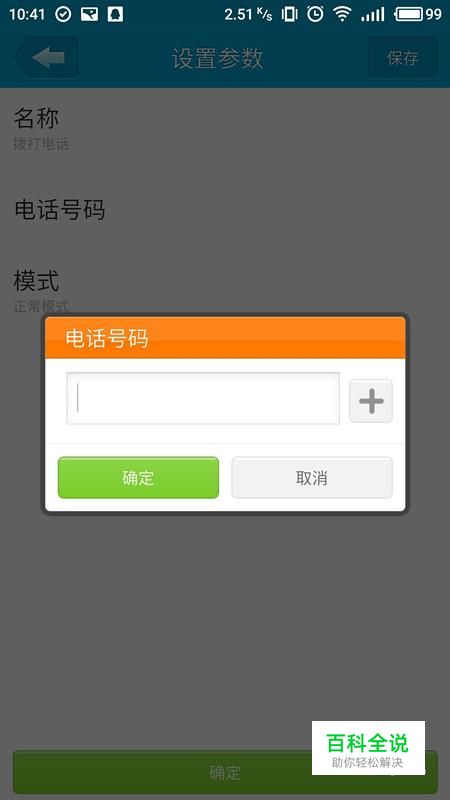Tap the 电话号码 dialog title bar
The height and width of the screenshot is (800, 450).
click(x=225, y=338)
